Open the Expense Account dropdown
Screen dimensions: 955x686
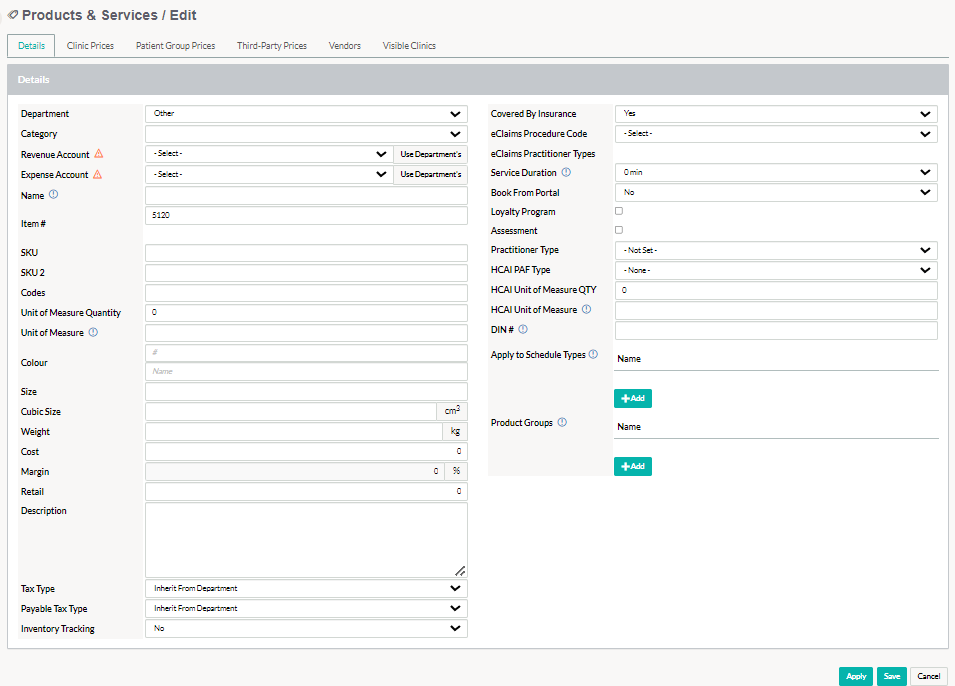[269, 174]
